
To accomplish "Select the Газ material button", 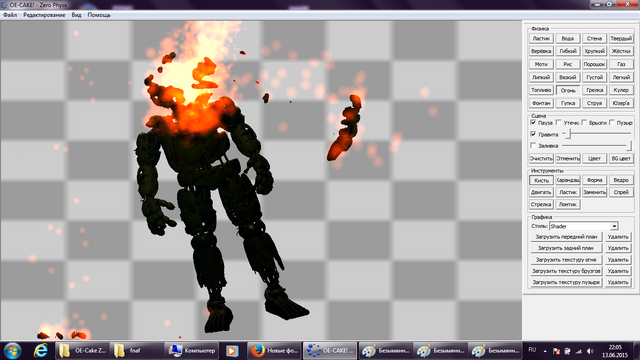I will tap(621, 64).
